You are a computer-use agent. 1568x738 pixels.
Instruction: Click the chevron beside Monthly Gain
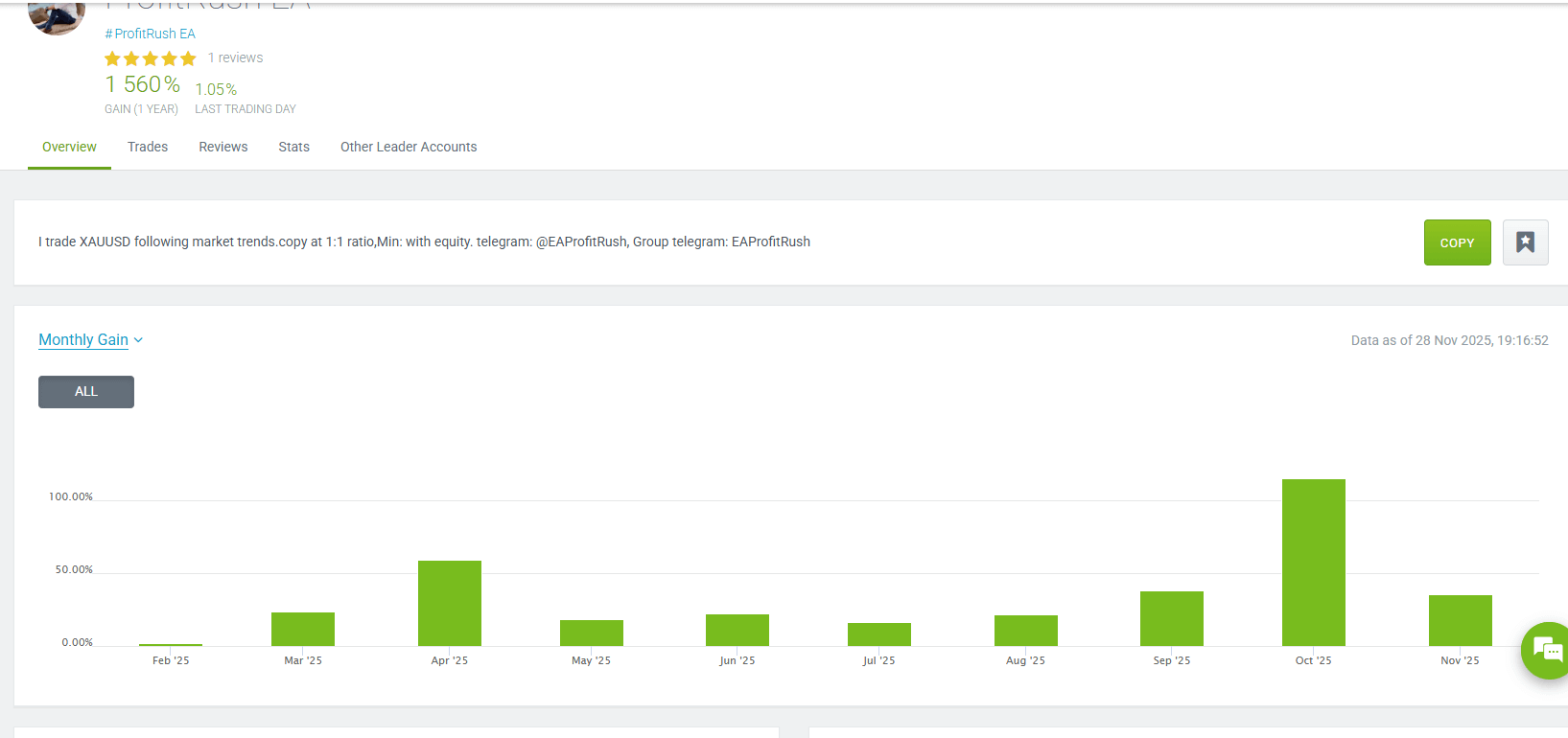pyautogui.click(x=139, y=340)
